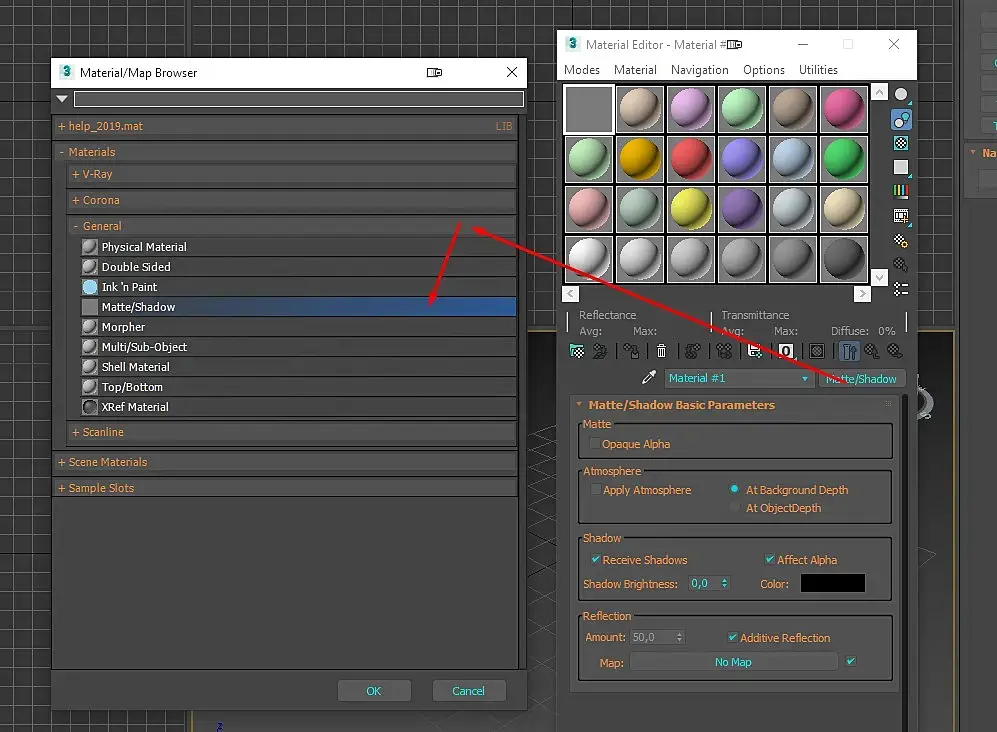
Task: Click the Put to Library icon
Action: (x=755, y=351)
